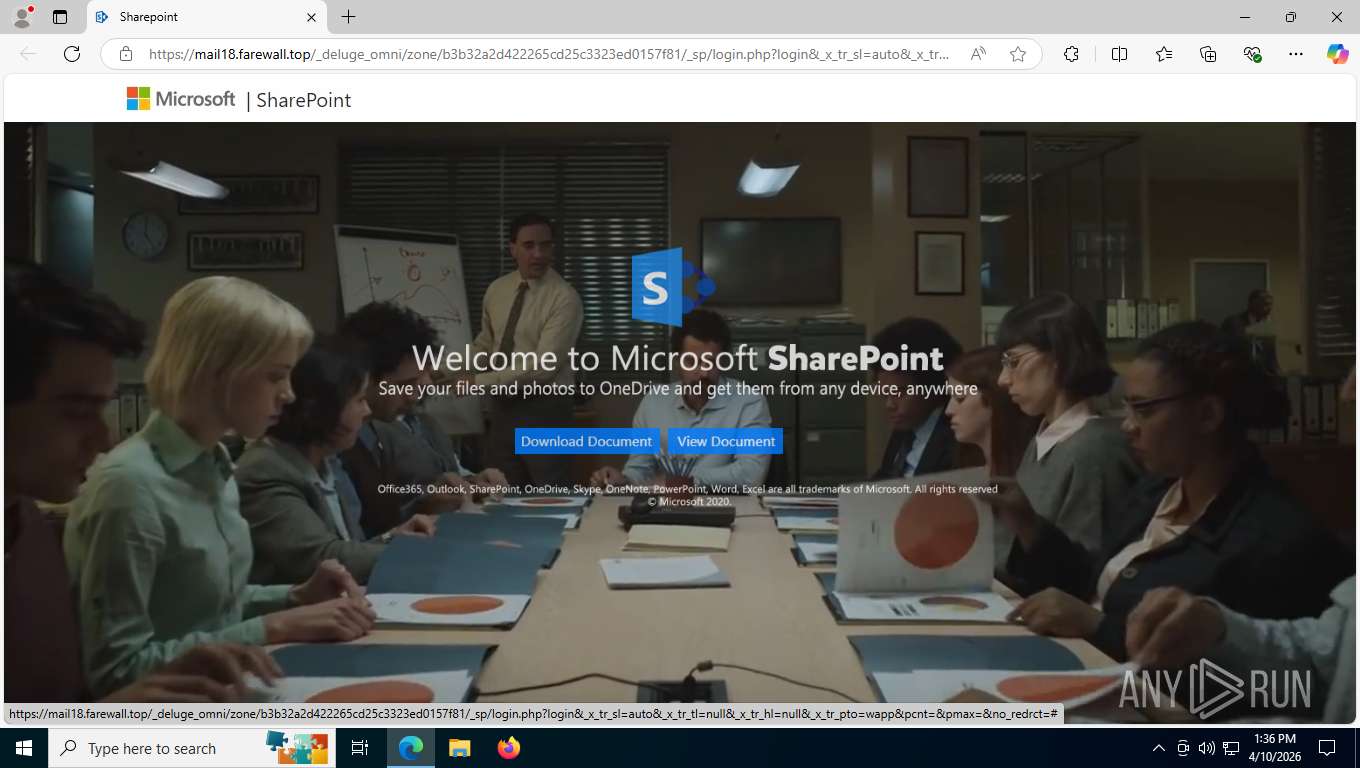Click the Edge icon in taskbar
This screenshot has width=1360, height=768.
(x=411, y=748)
